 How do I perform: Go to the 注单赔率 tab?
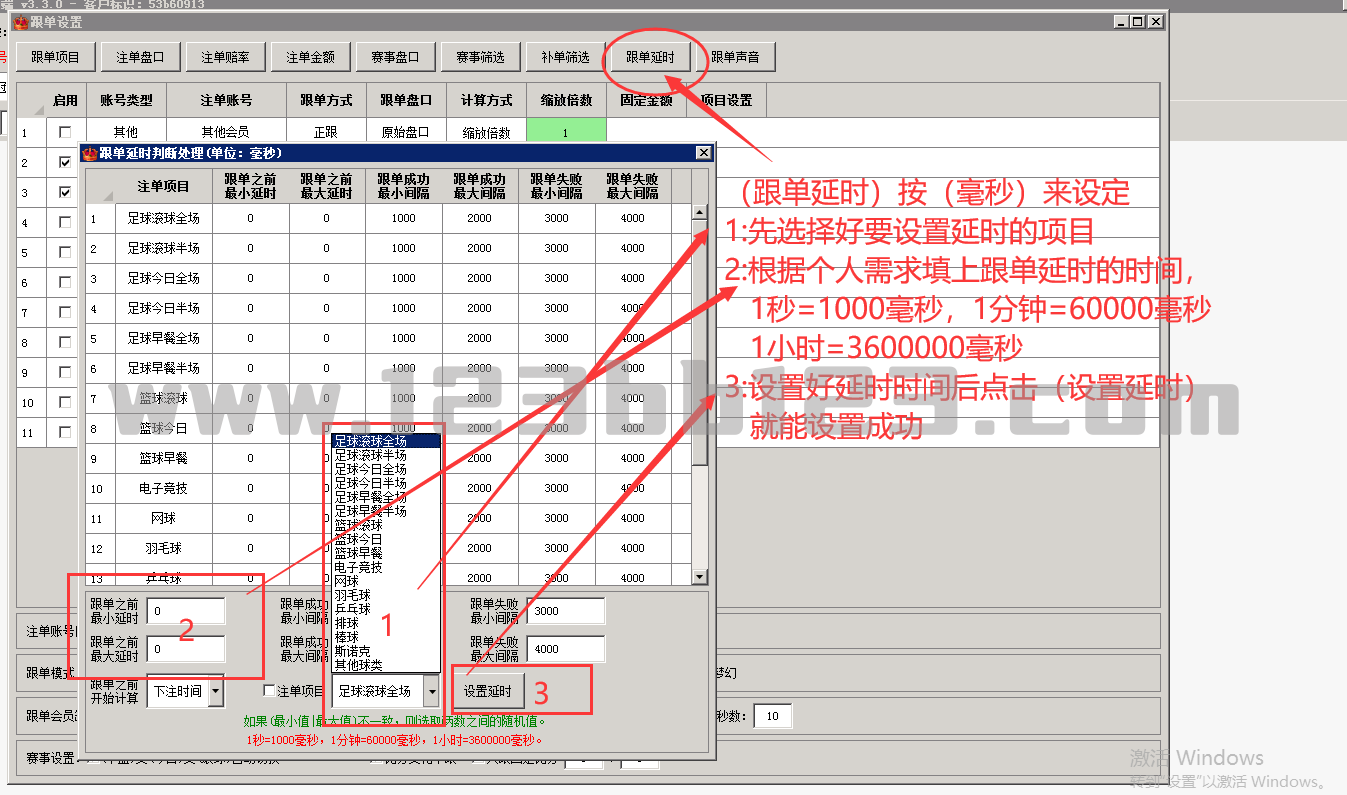[x=225, y=58]
